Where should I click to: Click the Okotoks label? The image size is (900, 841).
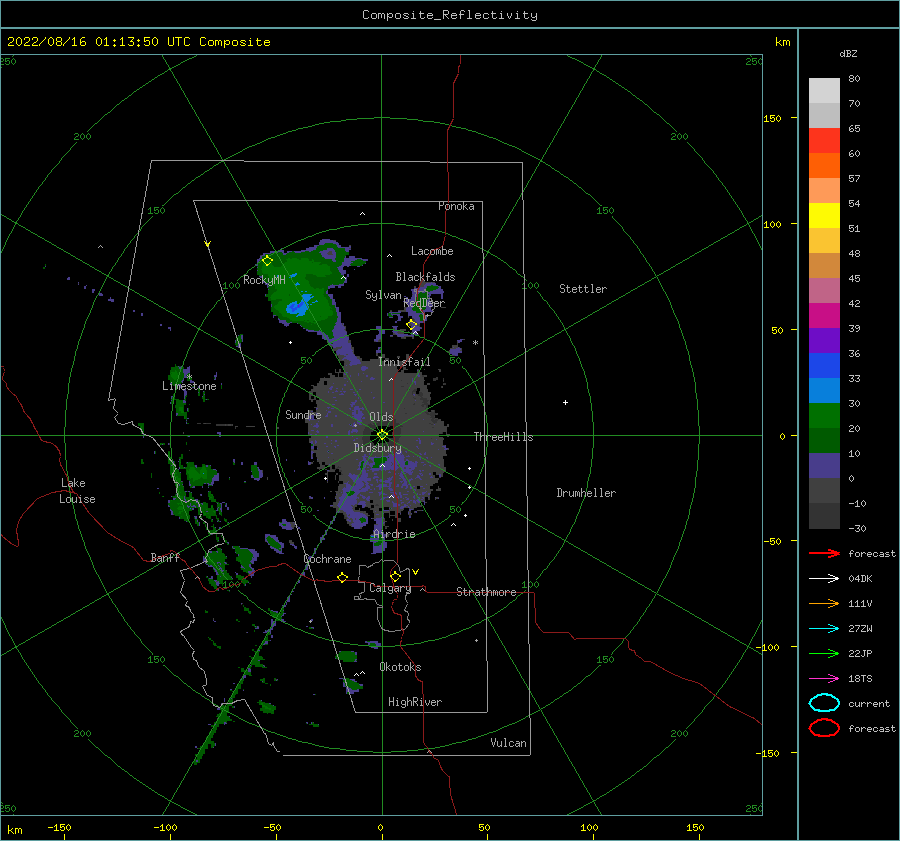[400, 667]
